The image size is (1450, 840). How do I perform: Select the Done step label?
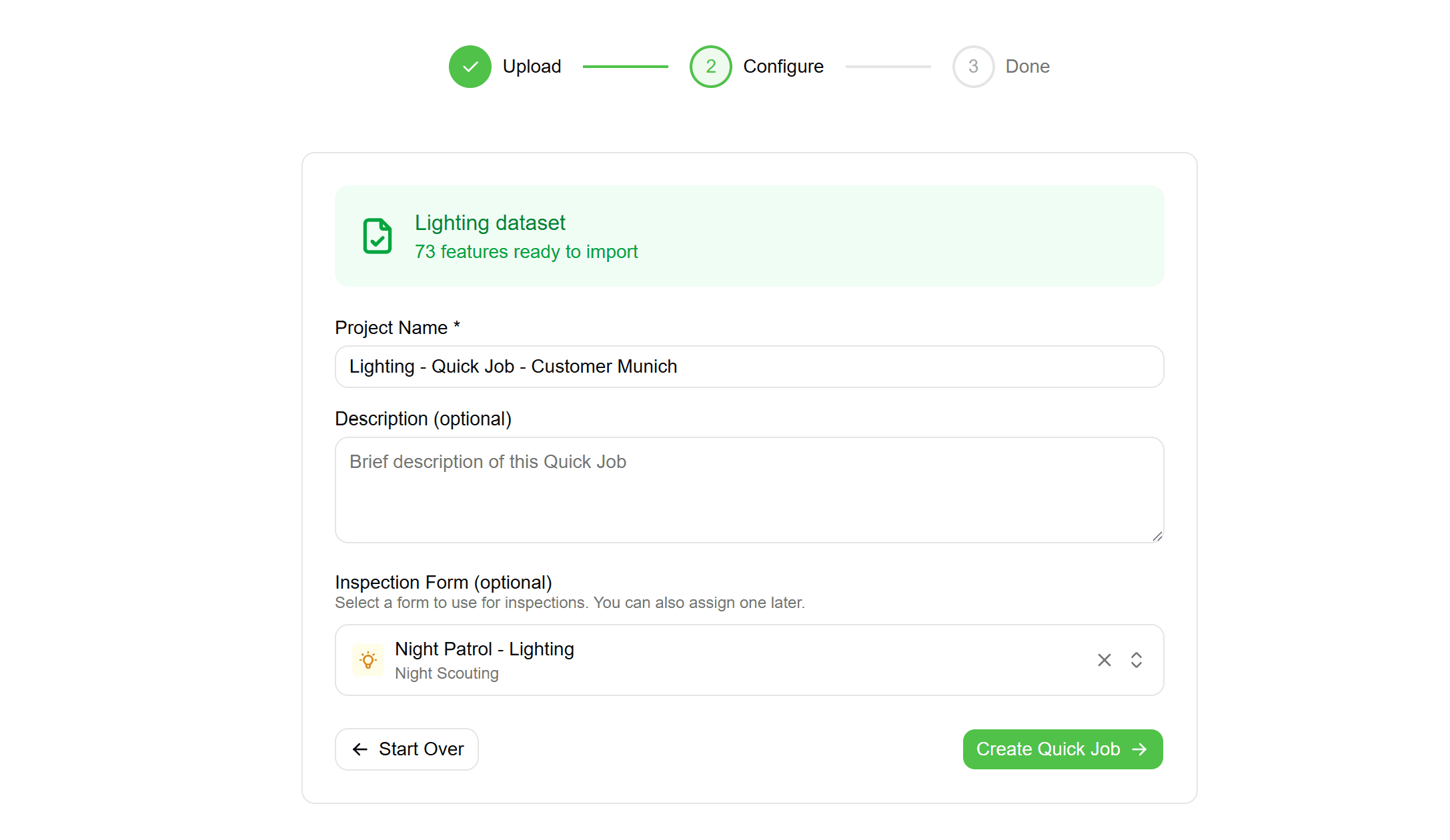(x=1027, y=67)
